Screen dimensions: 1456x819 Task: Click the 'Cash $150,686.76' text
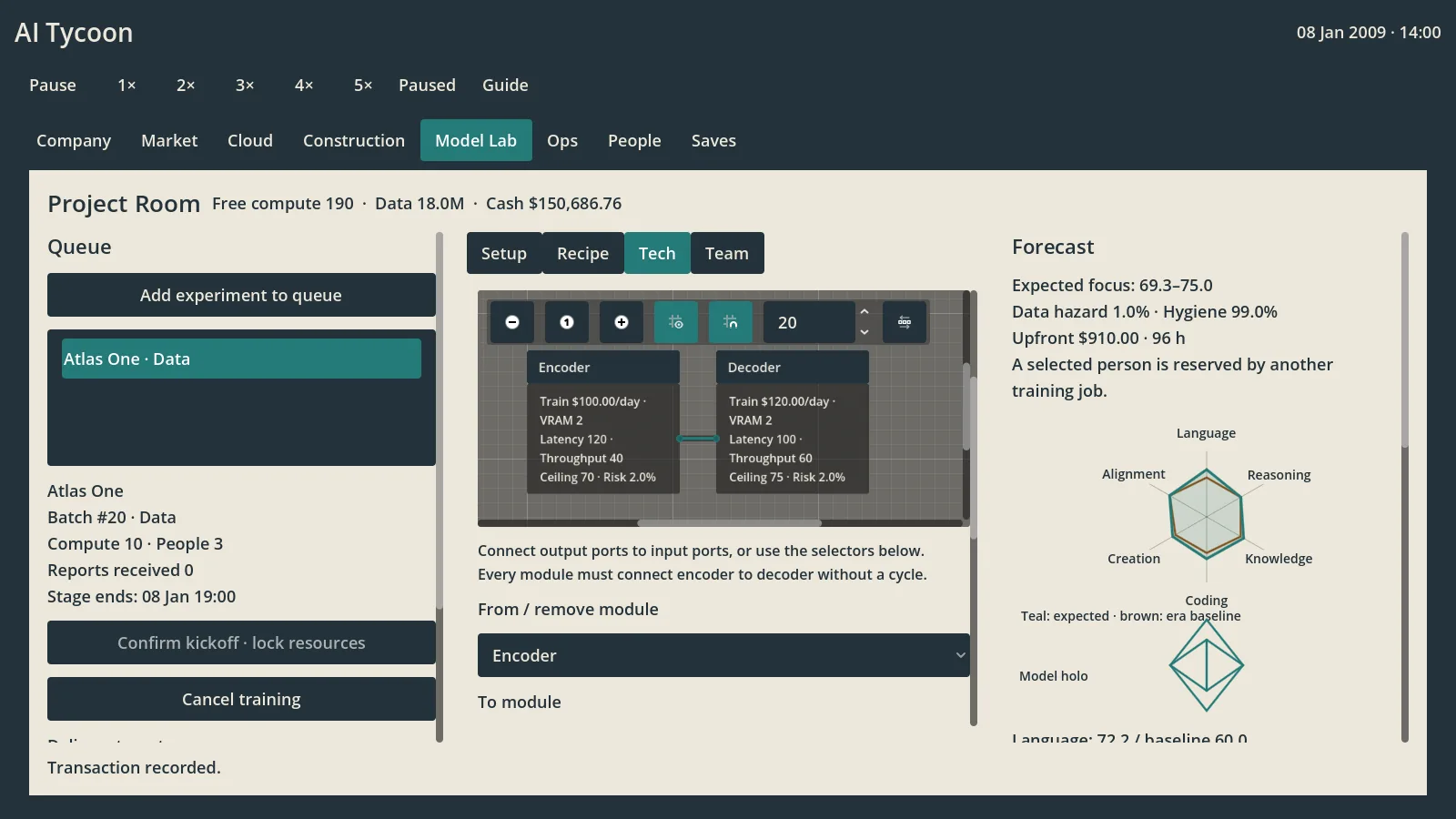(x=553, y=203)
